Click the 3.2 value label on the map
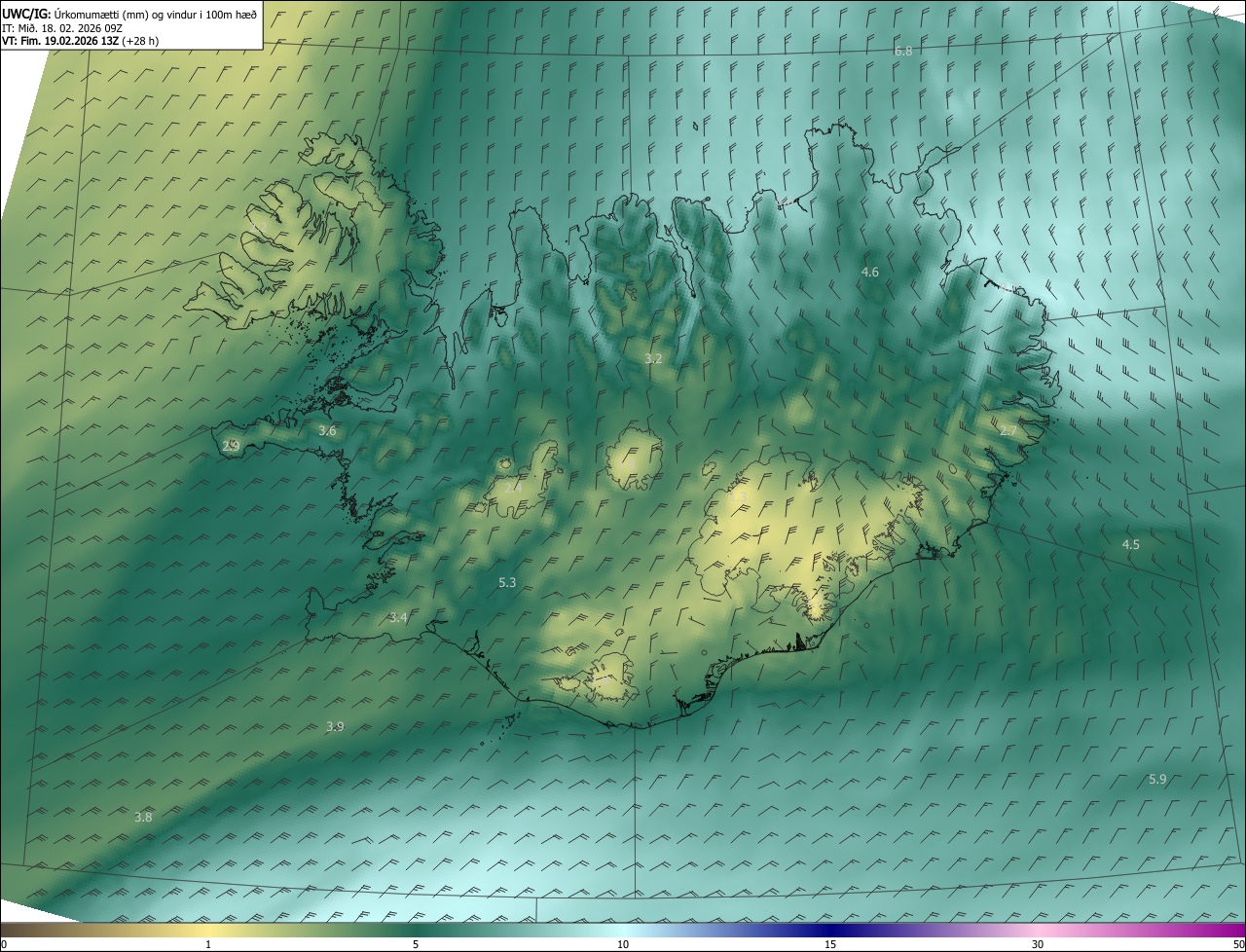The height and width of the screenshot is (952, 1246). tap(653, 359)
